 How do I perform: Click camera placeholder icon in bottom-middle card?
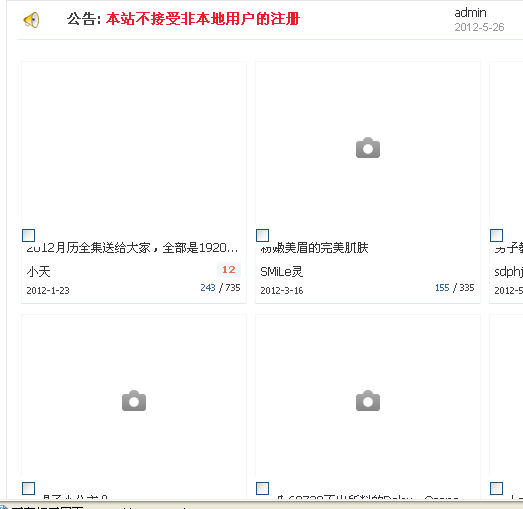pos(368,400)
